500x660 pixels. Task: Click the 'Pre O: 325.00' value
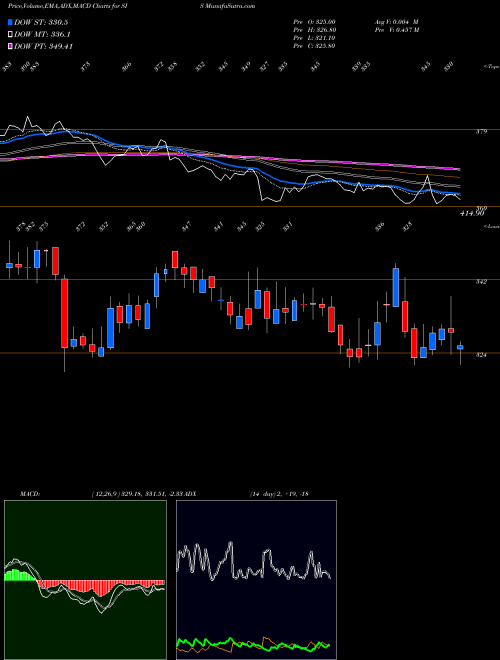[x=314, y=22]
